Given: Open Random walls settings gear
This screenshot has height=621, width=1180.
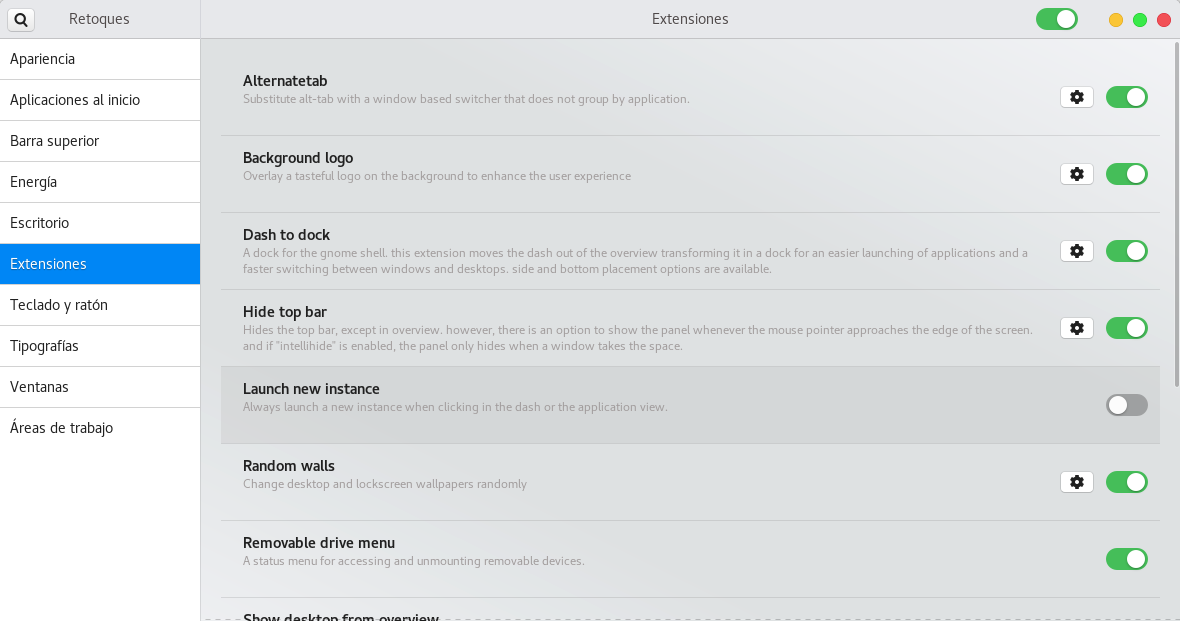Looking at the screenshot, I should pos(1076,482).
